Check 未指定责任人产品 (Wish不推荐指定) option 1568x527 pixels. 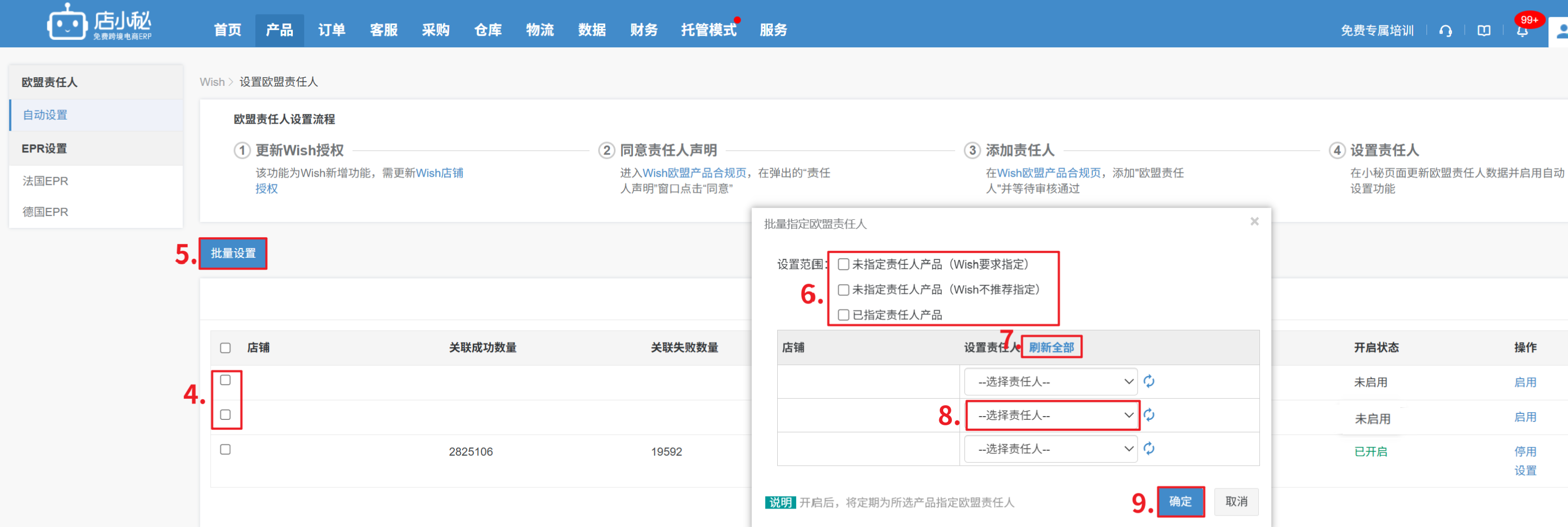[844, 290]
